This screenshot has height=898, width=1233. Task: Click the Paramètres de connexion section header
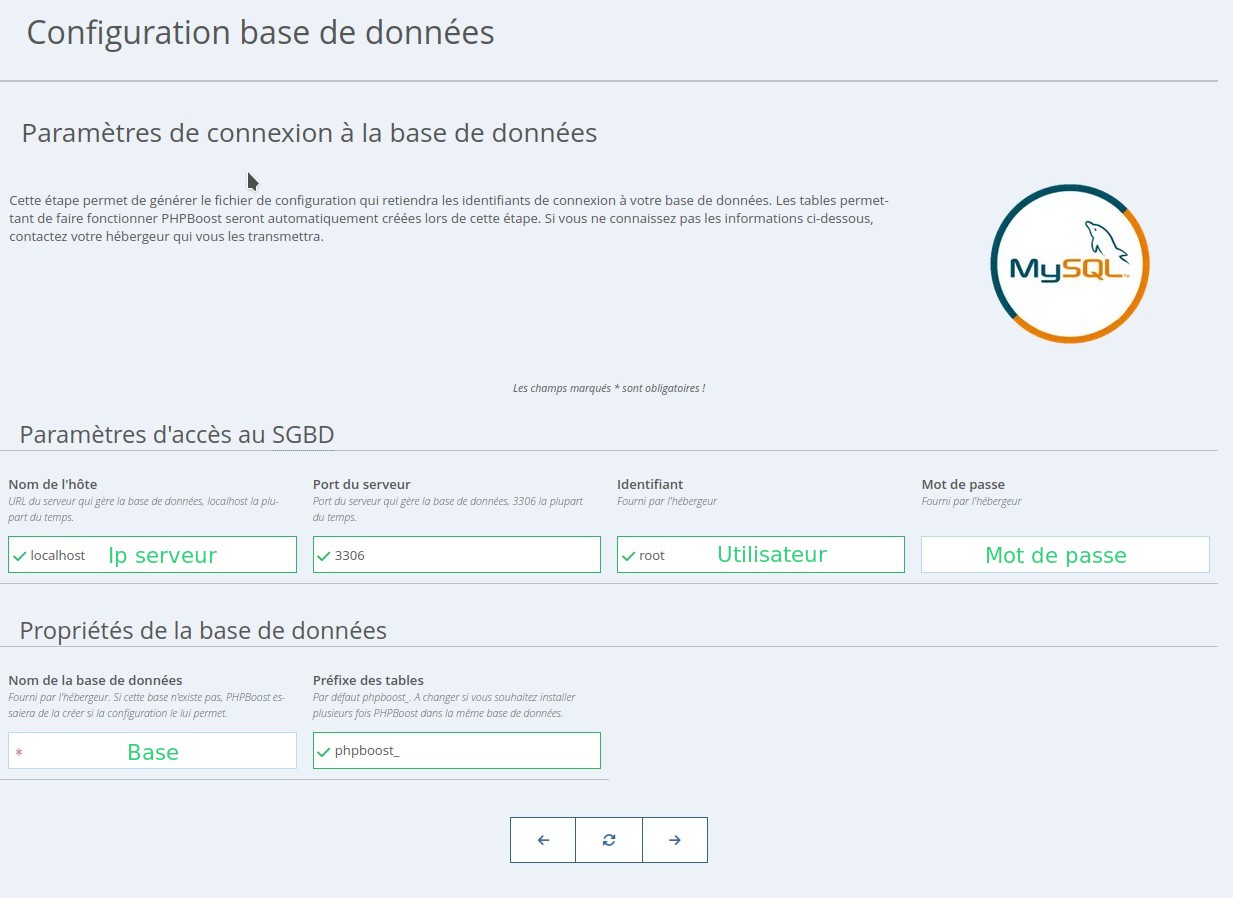point(309,132)
